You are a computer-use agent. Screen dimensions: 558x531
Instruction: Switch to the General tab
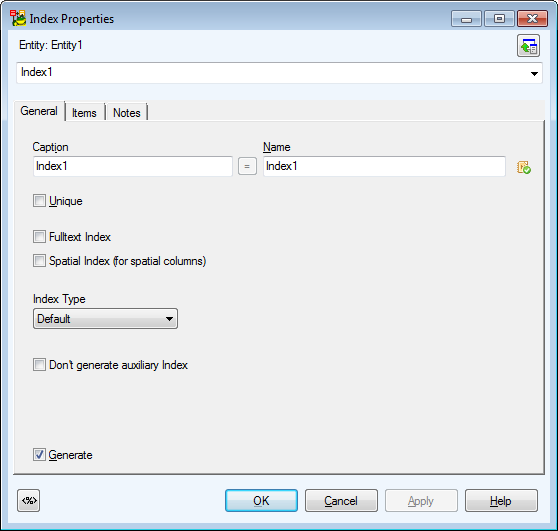pos(39,111)
